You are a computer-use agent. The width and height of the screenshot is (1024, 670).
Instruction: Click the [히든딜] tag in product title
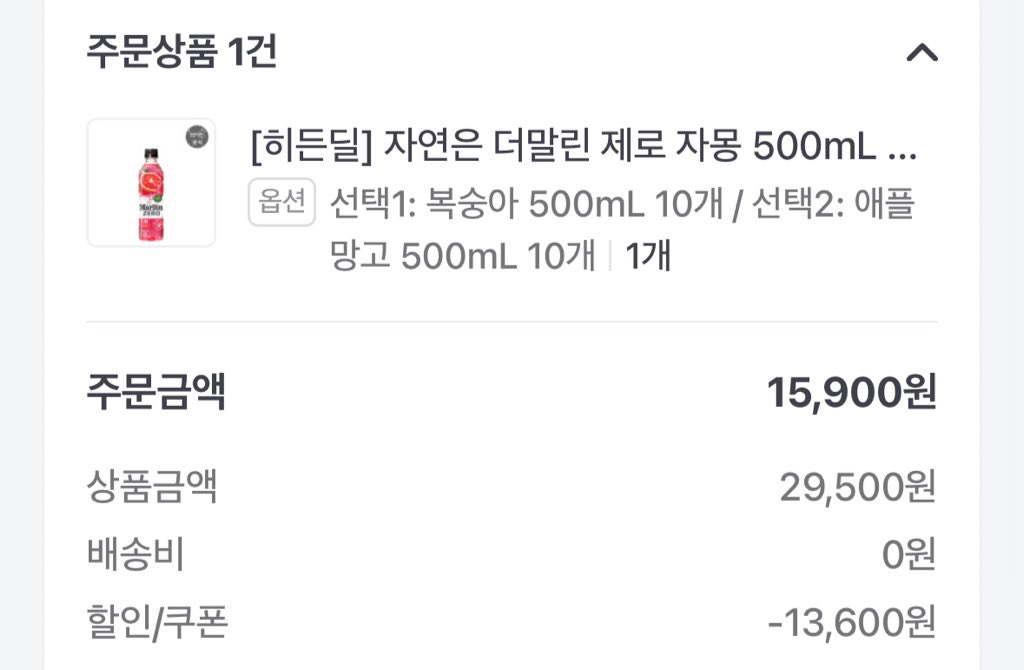[x=311, y=148]
